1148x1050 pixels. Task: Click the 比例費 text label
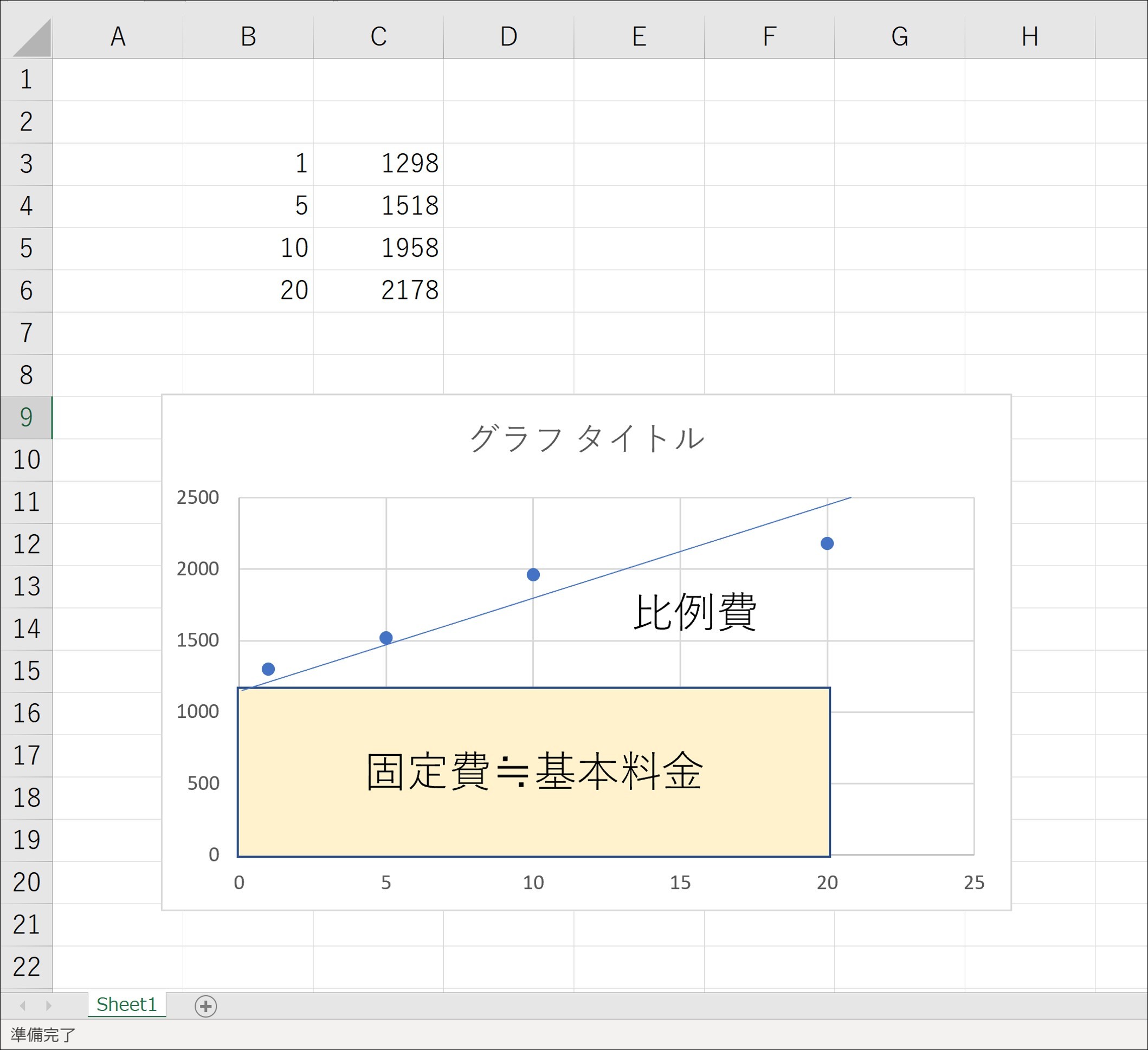(695, 612)
